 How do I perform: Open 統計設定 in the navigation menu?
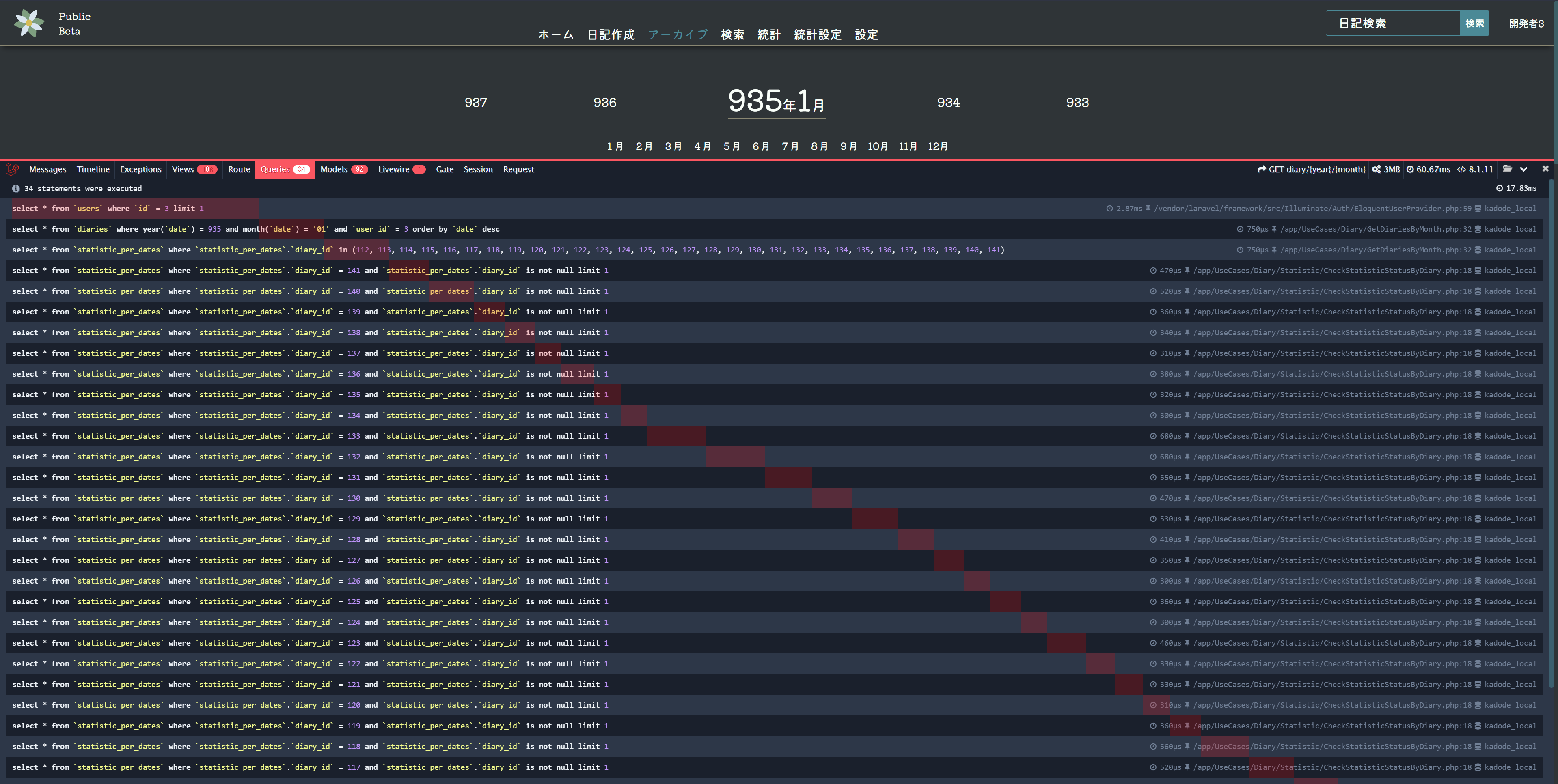(818, 34)
